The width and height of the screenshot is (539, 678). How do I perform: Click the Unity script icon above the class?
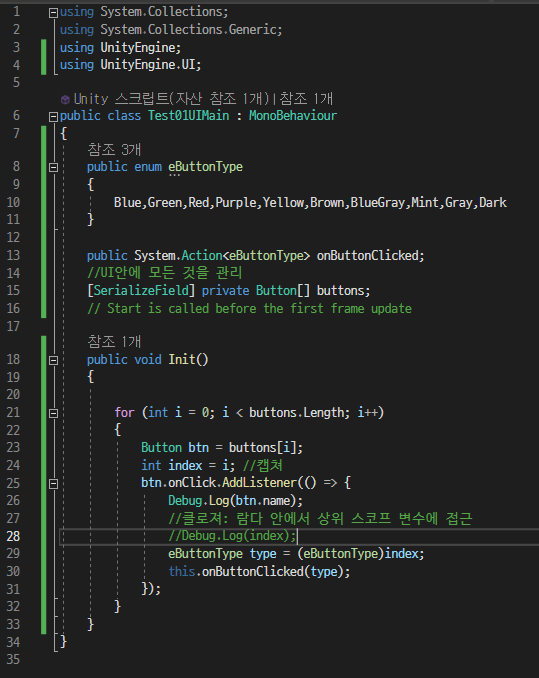click(65, 99)
